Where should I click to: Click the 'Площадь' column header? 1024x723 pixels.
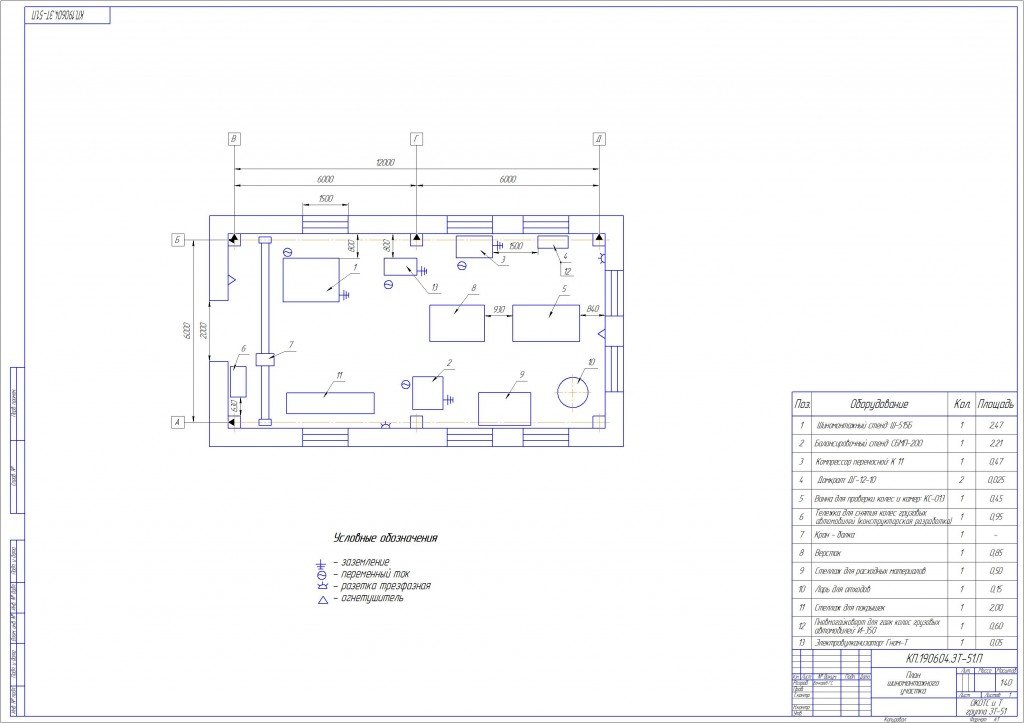click(996, 405)
